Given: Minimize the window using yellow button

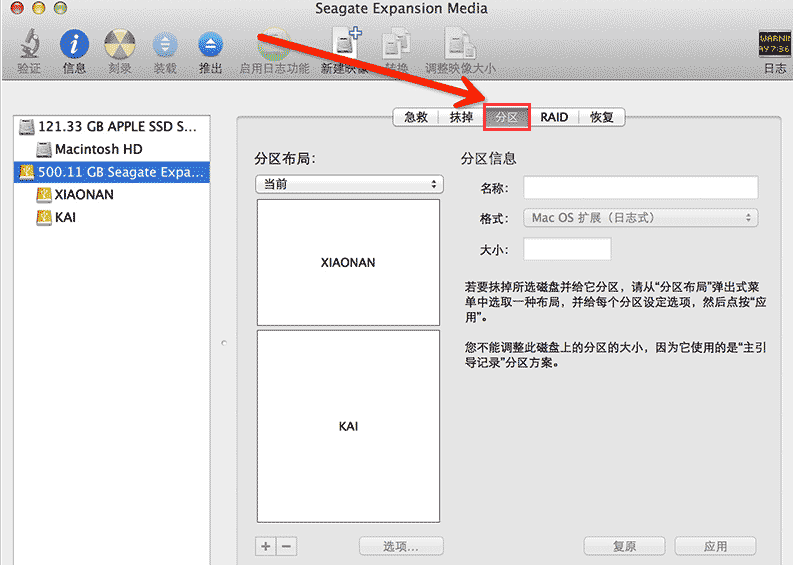Looking at the screenshot, I should point(39,8).
